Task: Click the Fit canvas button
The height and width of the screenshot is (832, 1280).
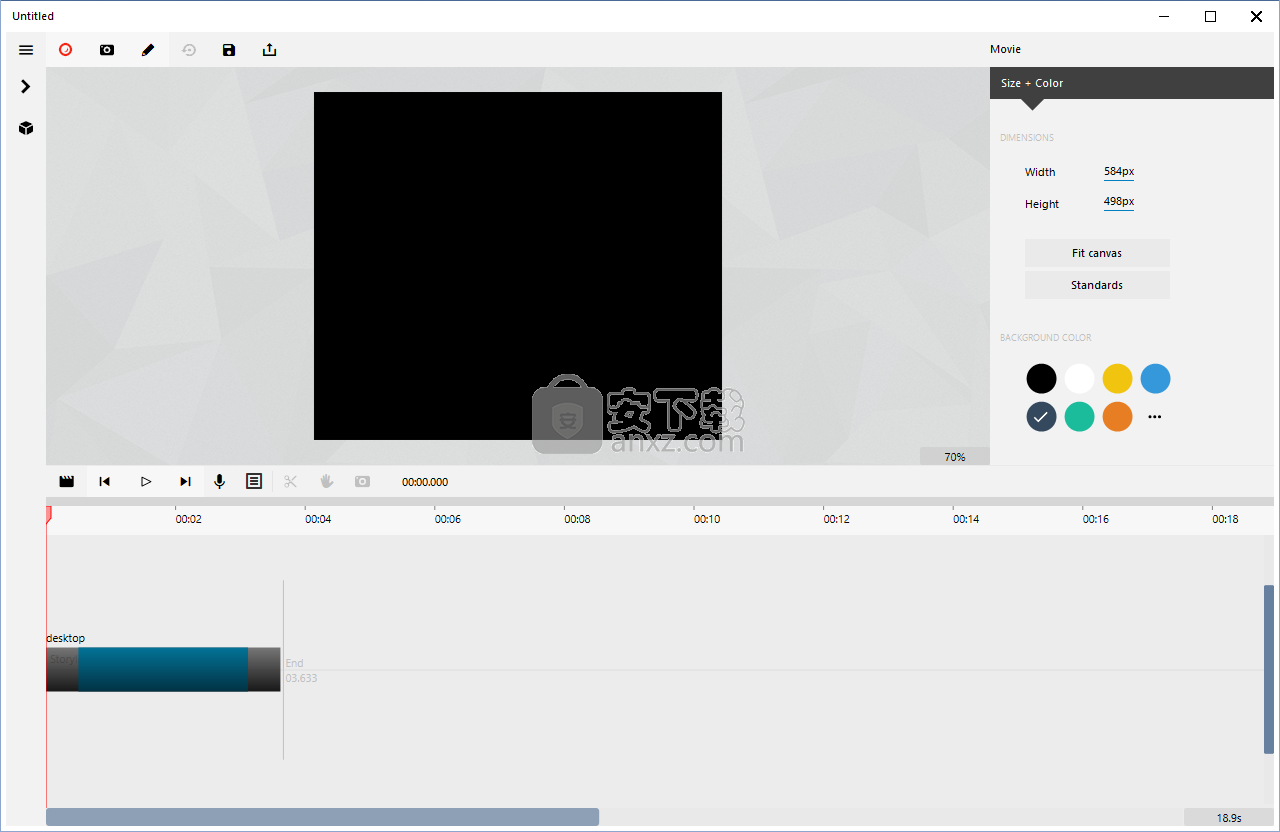Action: [1097, 253]
